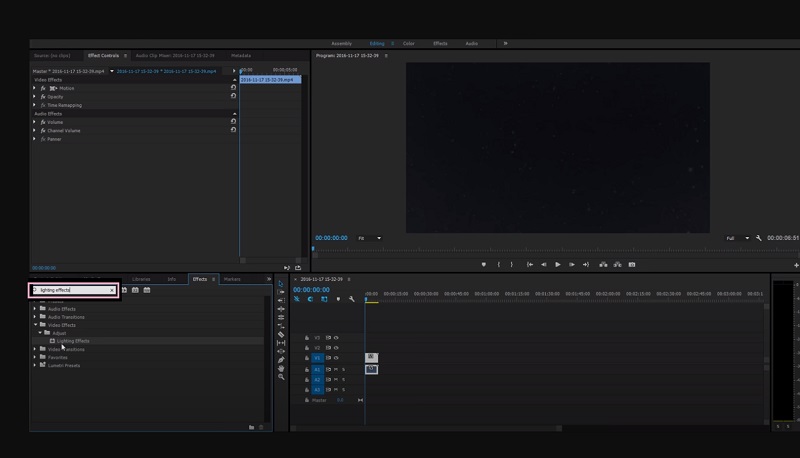Open the Fit zoom level dropdown
The height and width of the screenshot is (458, 800).
pos(370,238)
